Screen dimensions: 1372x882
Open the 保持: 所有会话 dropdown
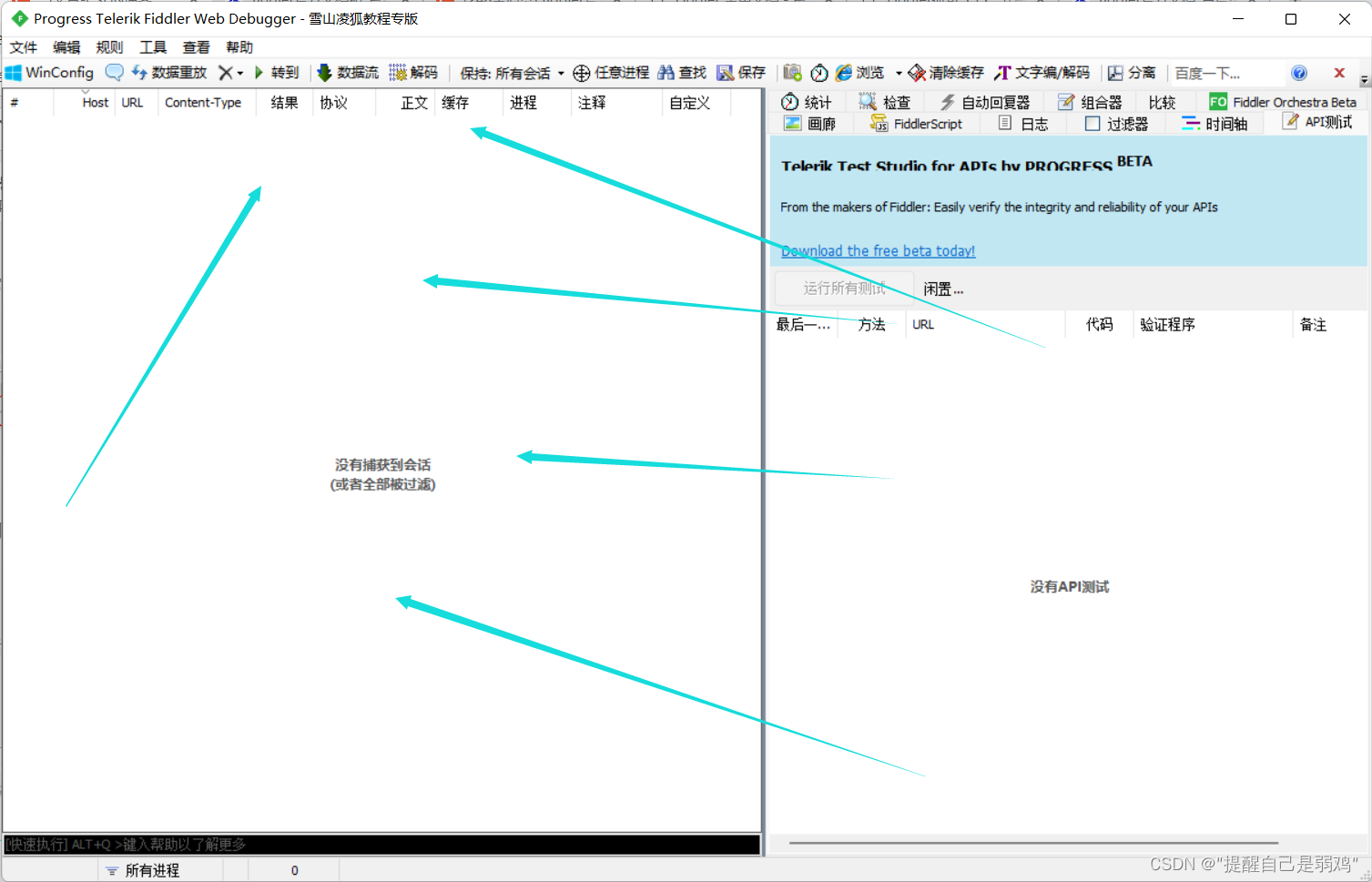coord(512,73)
